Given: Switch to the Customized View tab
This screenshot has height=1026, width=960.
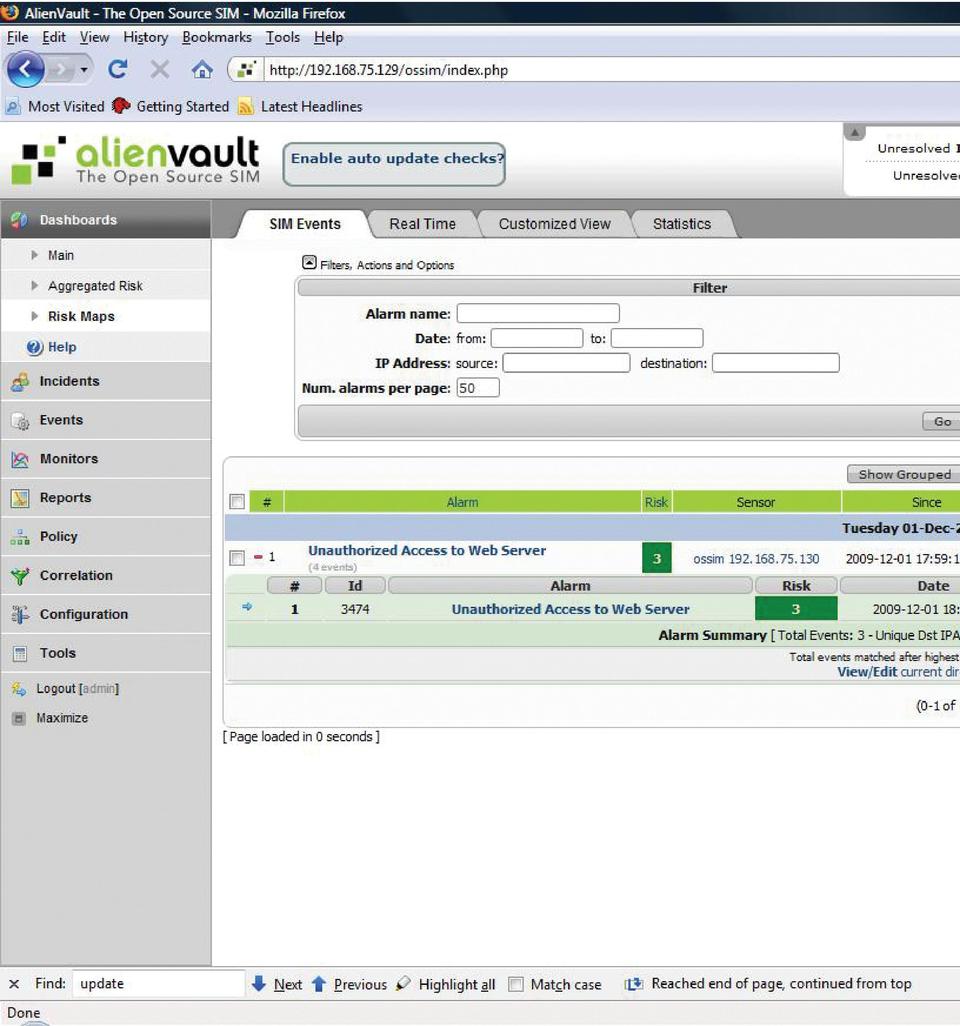Looking at the screenshot, I should (x=554, y=224).
